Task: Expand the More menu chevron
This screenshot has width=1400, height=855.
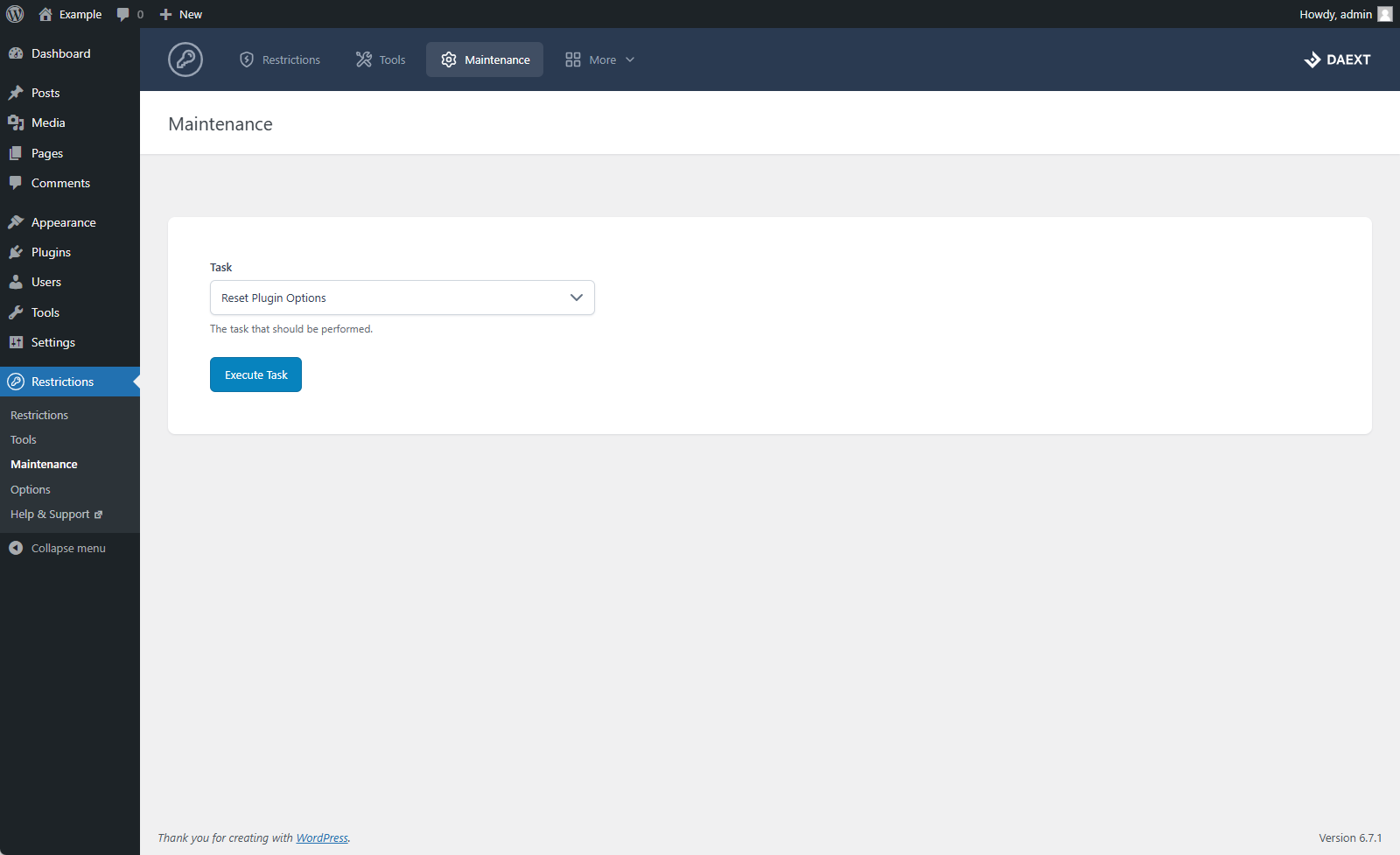Action: (630, 60)
